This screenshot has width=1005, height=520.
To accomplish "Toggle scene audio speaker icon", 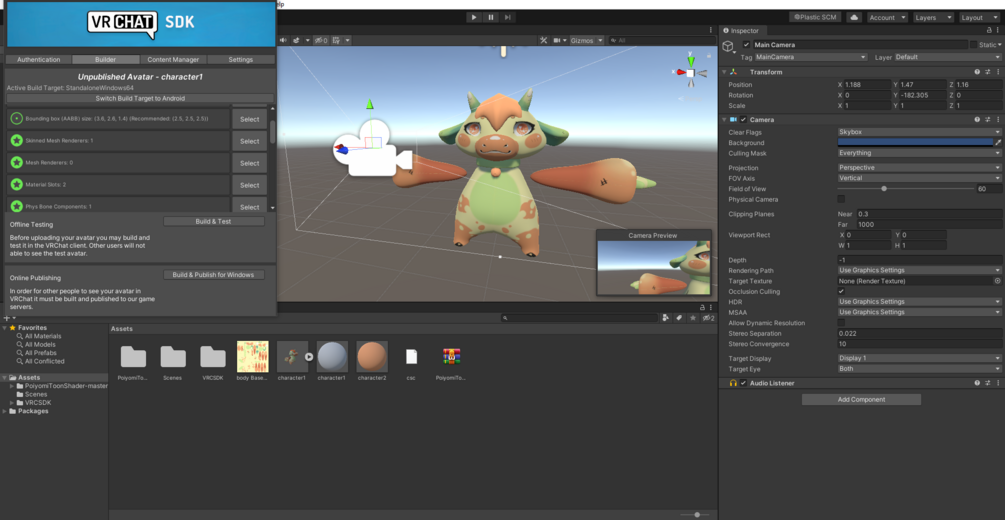I will point(283,40).
